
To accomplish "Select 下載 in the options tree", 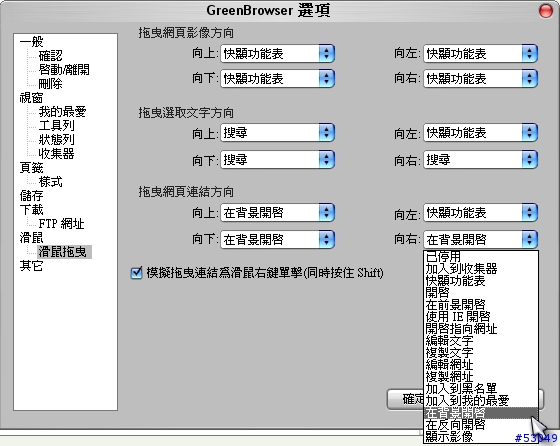I will (x=31, y=210).
